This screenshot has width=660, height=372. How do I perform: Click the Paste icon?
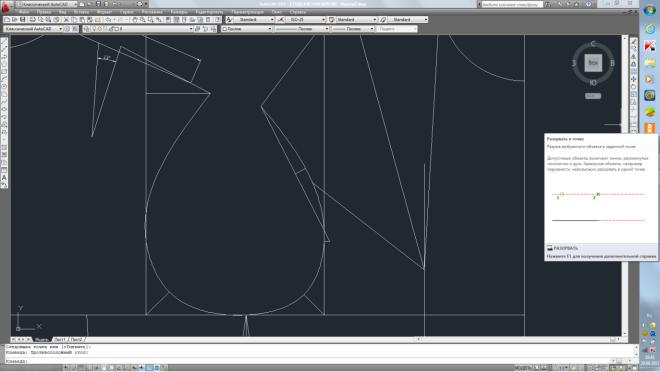[x=82, y=20]
